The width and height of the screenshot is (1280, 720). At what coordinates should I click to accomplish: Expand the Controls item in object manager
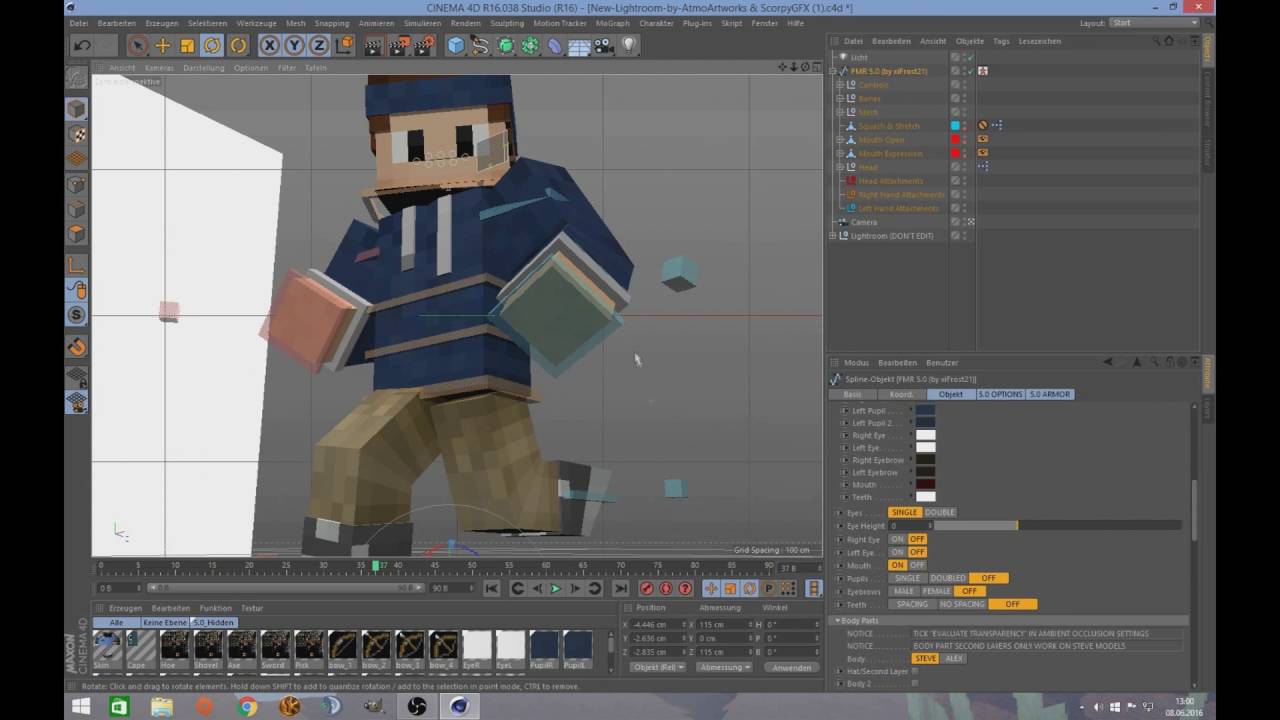(840, 85)
